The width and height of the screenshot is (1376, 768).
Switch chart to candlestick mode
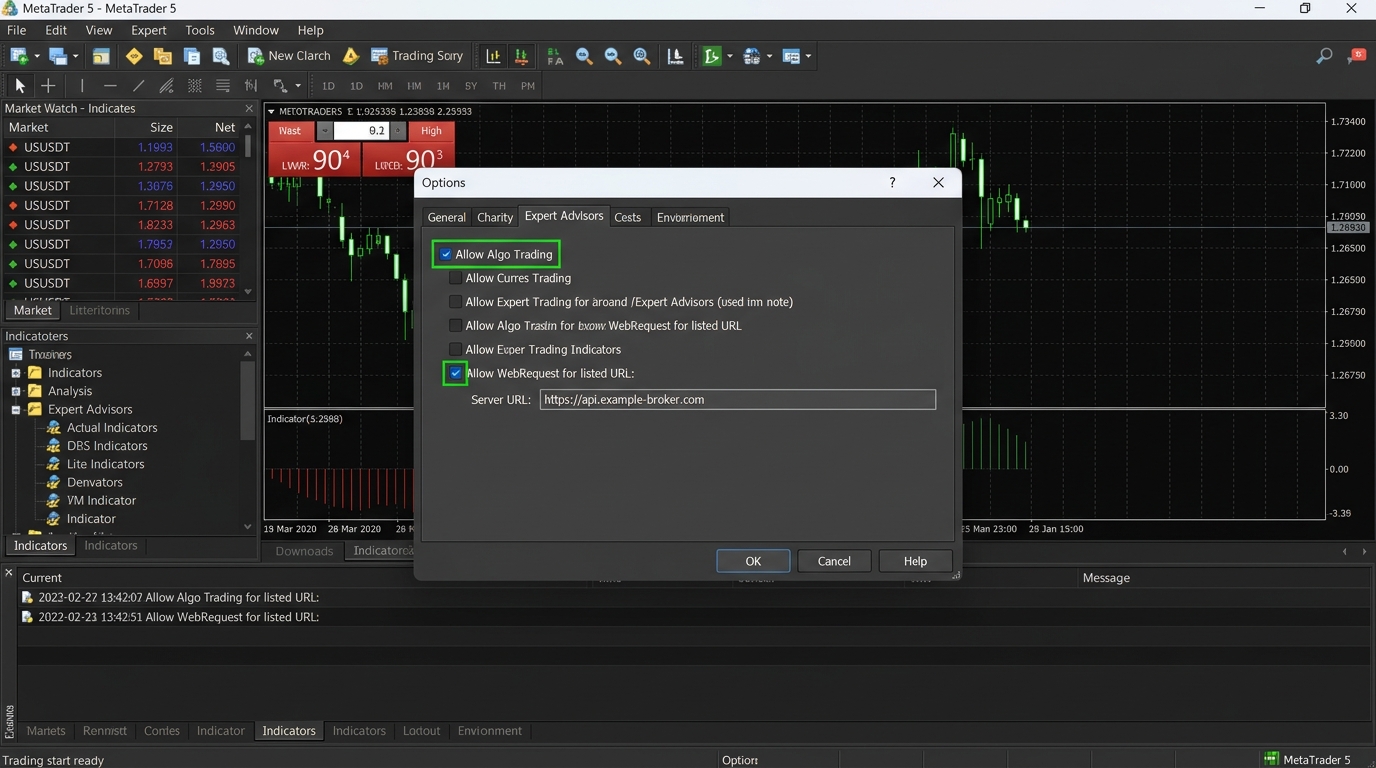521,56
